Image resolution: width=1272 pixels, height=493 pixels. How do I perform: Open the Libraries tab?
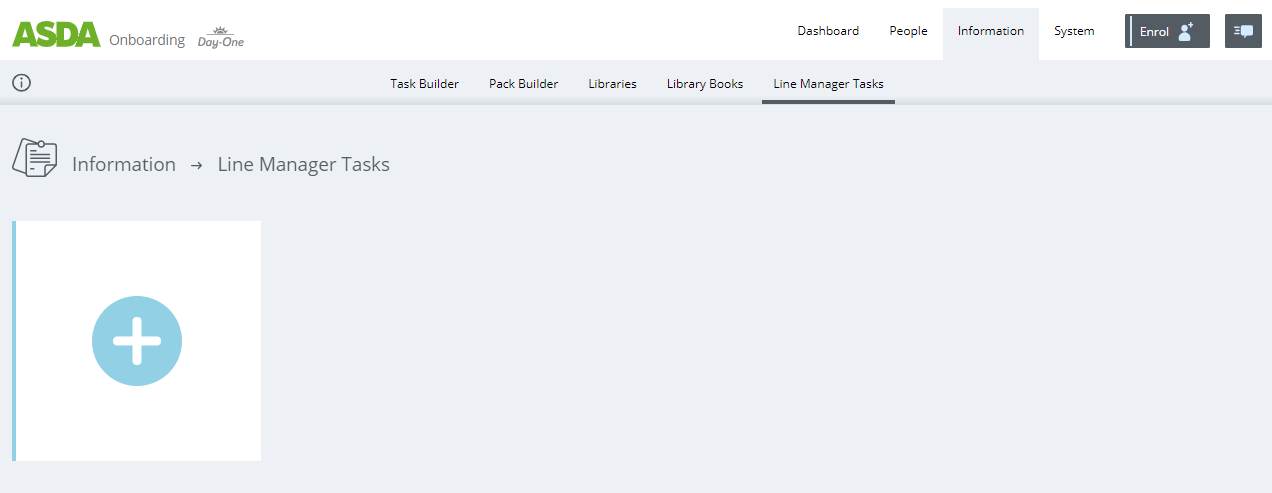tap(612, 84)
